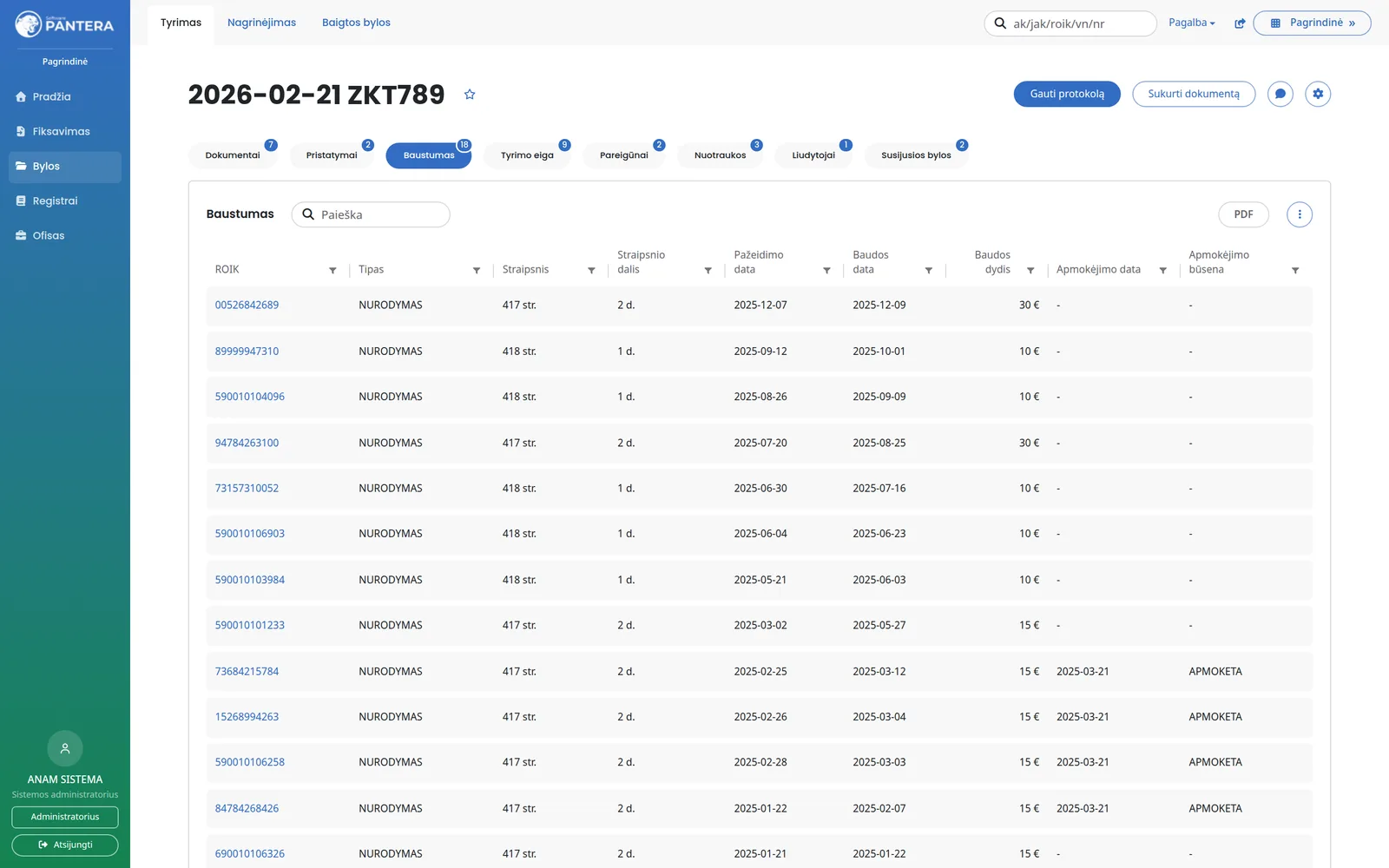The image size is (1389, 868).
Task: Filter the Baudos data column
Action: pyautogui.click(x=929, y=271)
